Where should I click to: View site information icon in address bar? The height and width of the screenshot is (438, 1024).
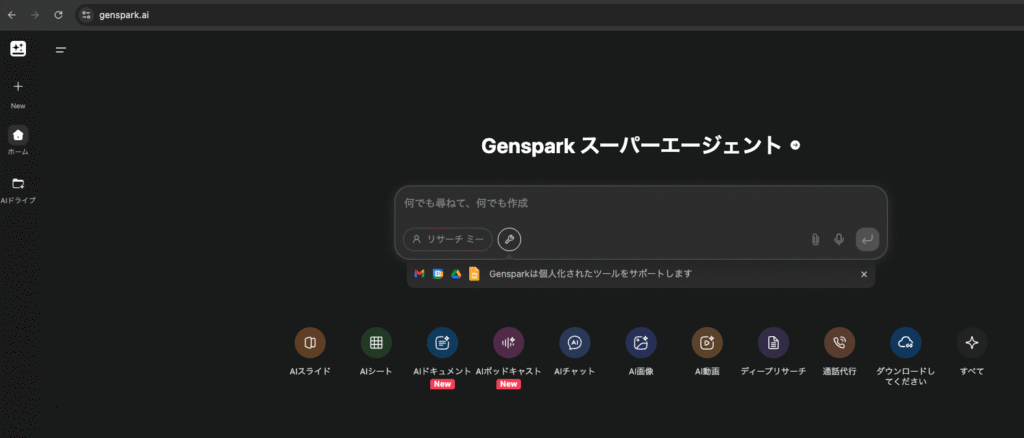(x=86, y=14)
